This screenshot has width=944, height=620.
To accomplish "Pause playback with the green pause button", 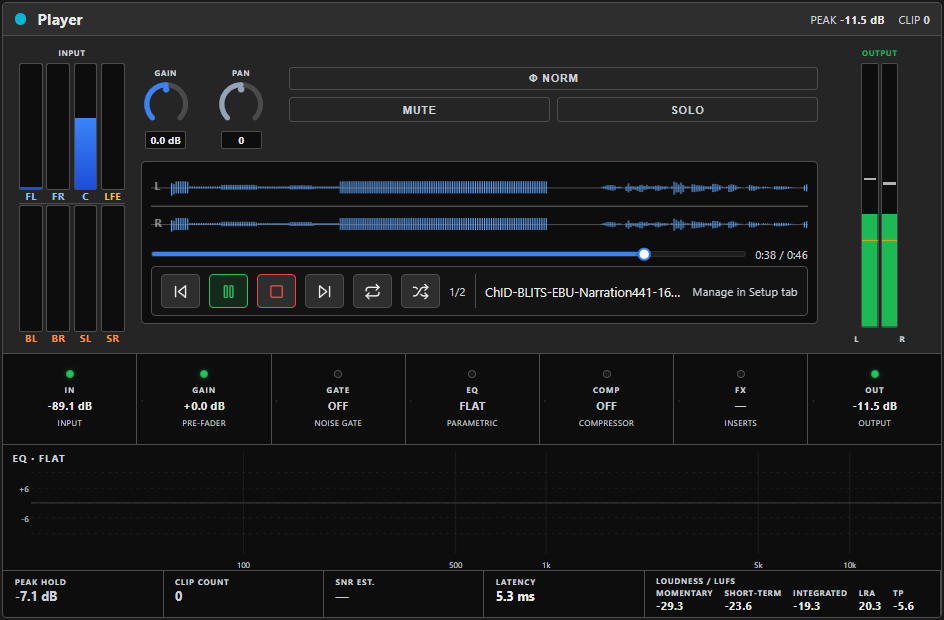I will 228,291.
